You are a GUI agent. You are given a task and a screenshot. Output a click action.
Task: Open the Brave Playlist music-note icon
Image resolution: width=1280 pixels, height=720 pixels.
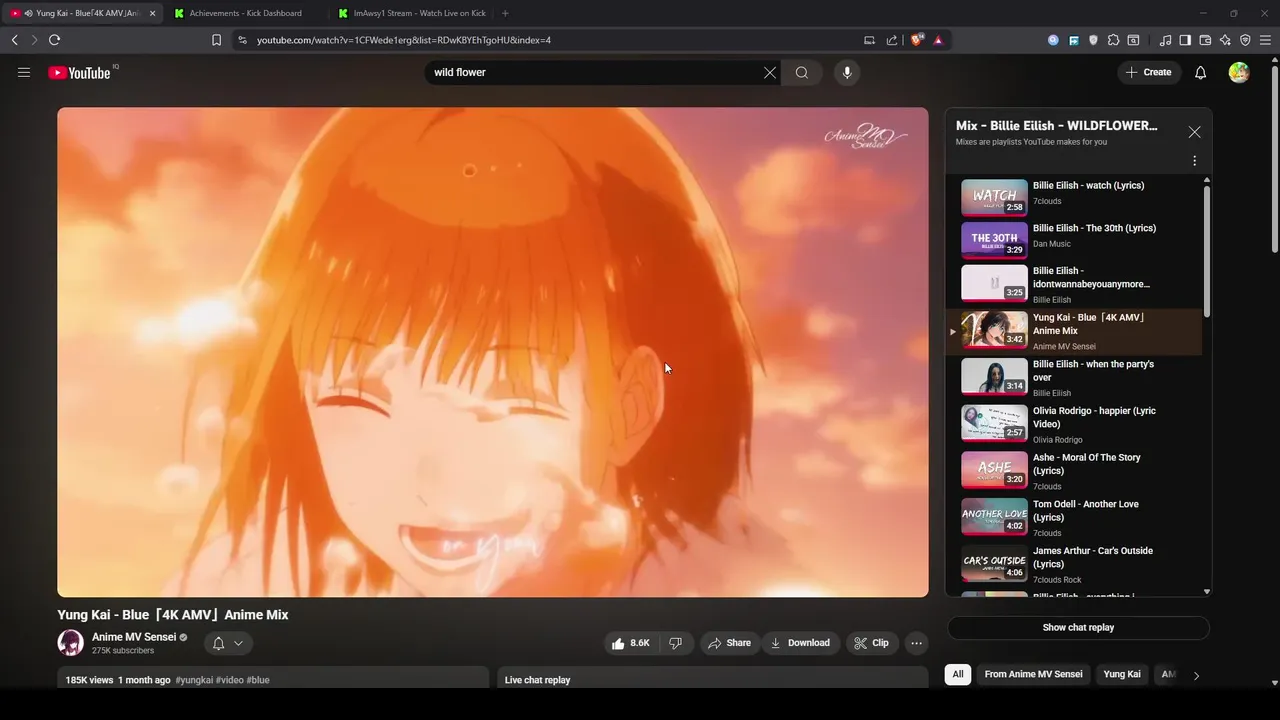coord(1165,40)
